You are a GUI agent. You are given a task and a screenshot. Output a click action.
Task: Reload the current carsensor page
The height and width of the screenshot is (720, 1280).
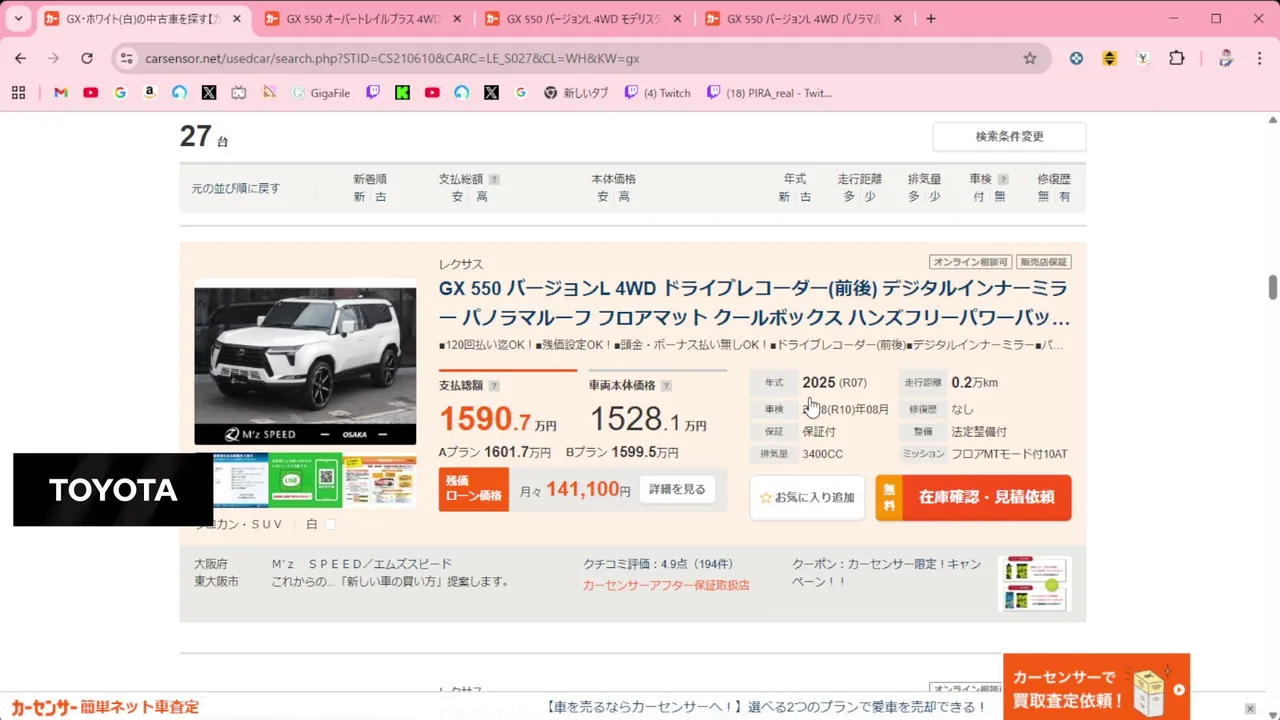pyautogui.click(x=87, y=58)
